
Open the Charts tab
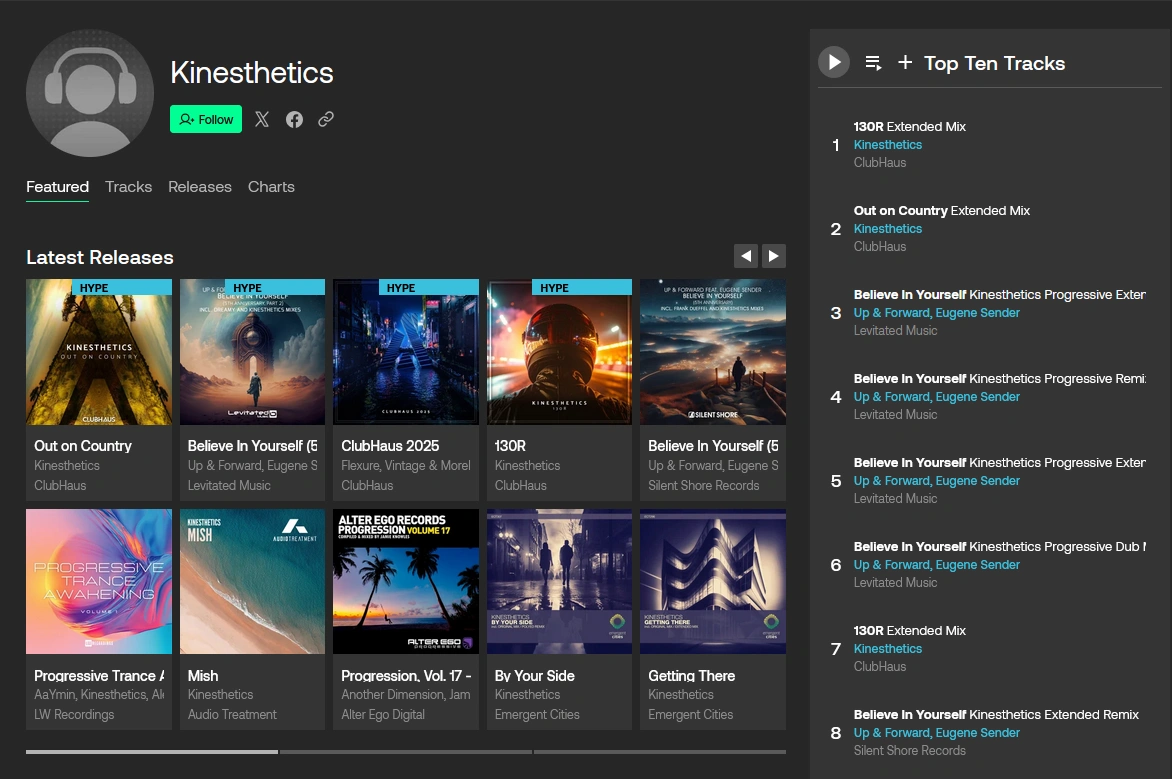pyautogui.click(x=271, y=187)
